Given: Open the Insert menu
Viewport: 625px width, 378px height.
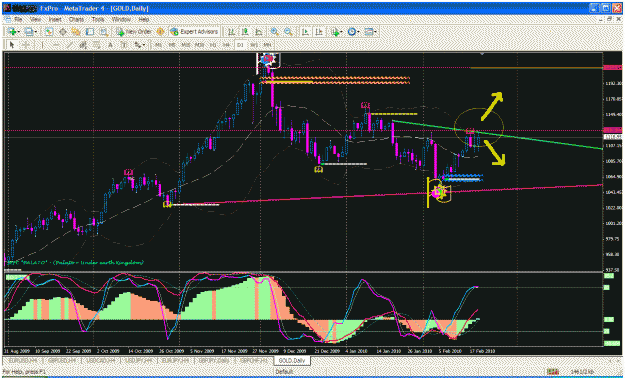Looking at the screenshot, I should tap(55, 19).
